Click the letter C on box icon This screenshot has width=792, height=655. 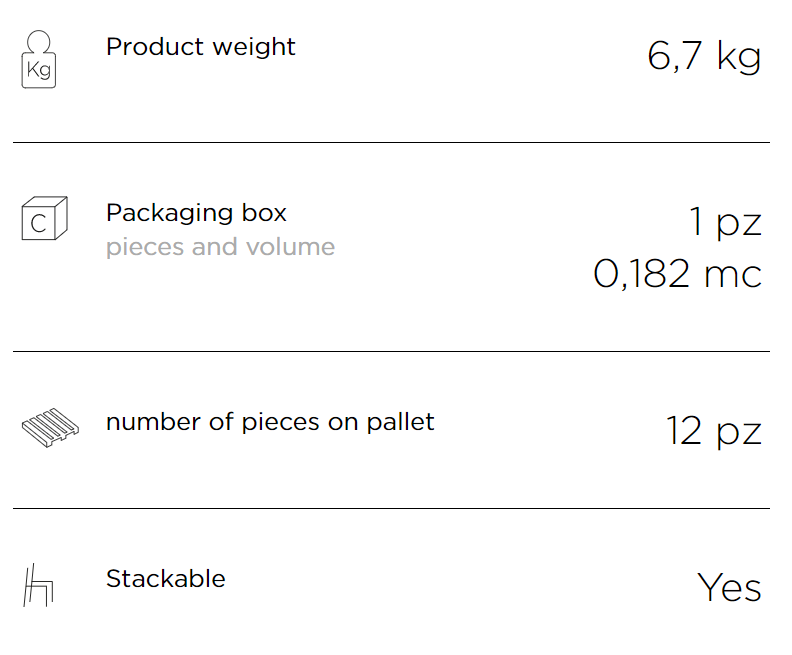click(38, 224)
